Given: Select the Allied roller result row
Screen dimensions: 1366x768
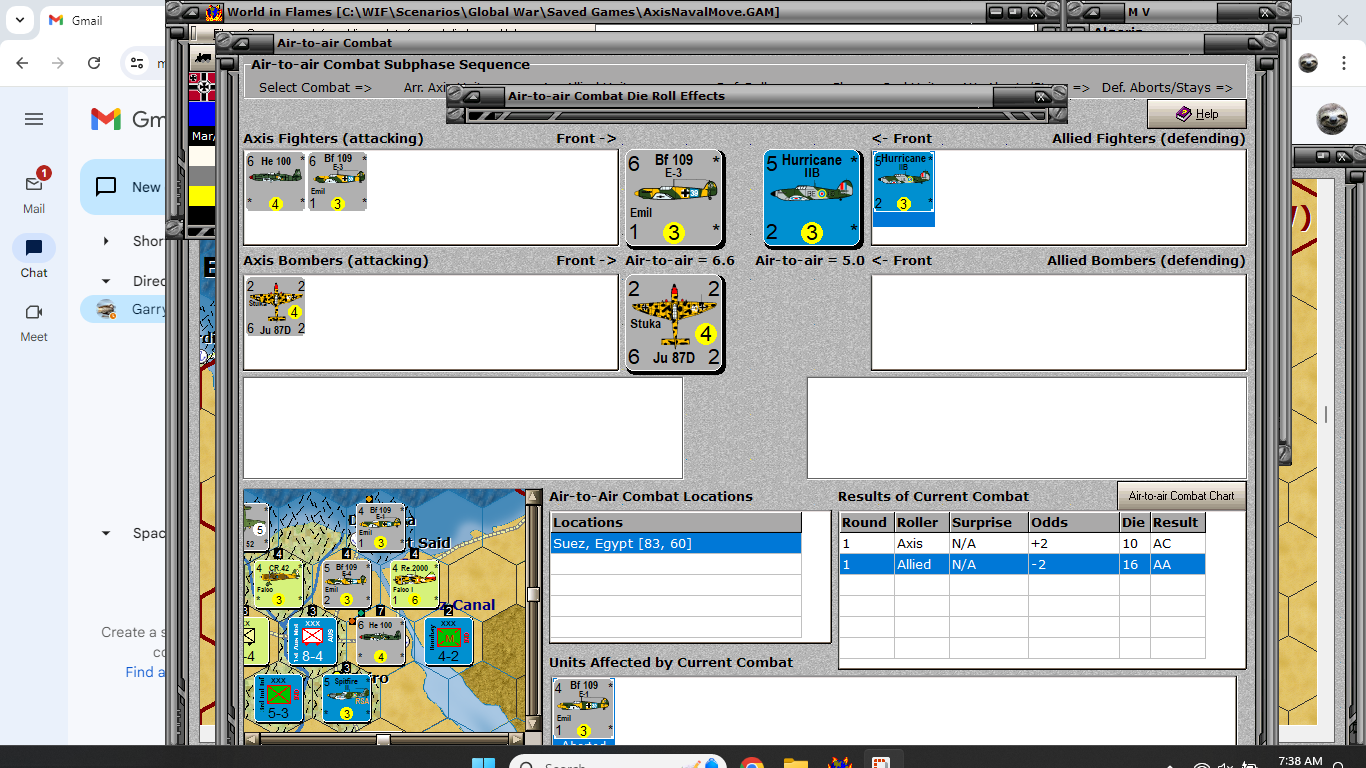Looking at the screenshot, I should pos(1022,565).
